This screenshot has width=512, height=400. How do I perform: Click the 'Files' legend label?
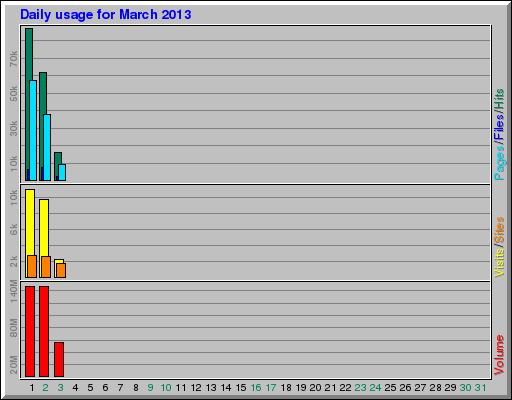coord(499,128)
